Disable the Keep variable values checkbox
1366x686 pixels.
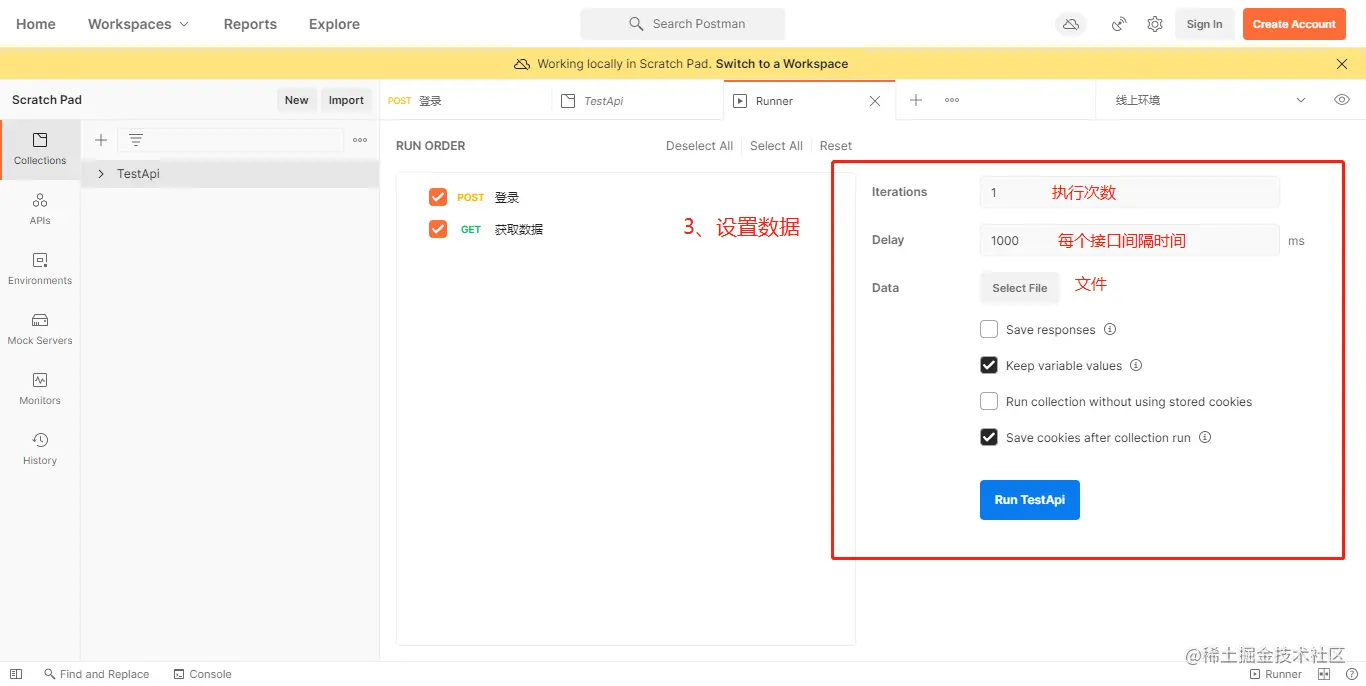click(x=989, y=365)
